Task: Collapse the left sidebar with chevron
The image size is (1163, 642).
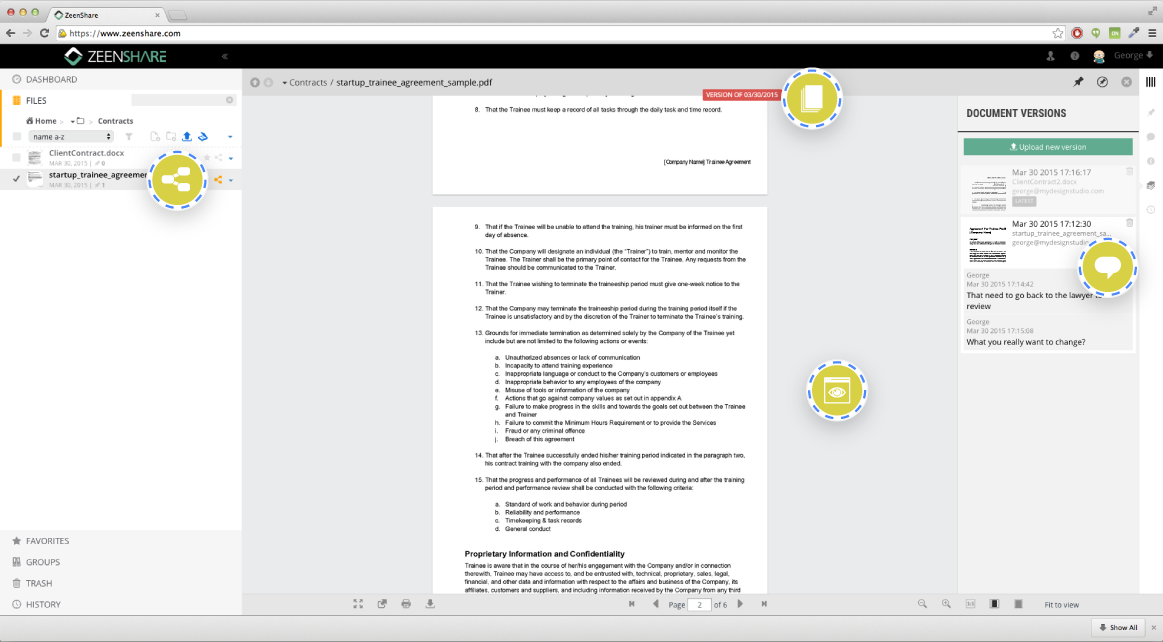Action: point(225,56)
